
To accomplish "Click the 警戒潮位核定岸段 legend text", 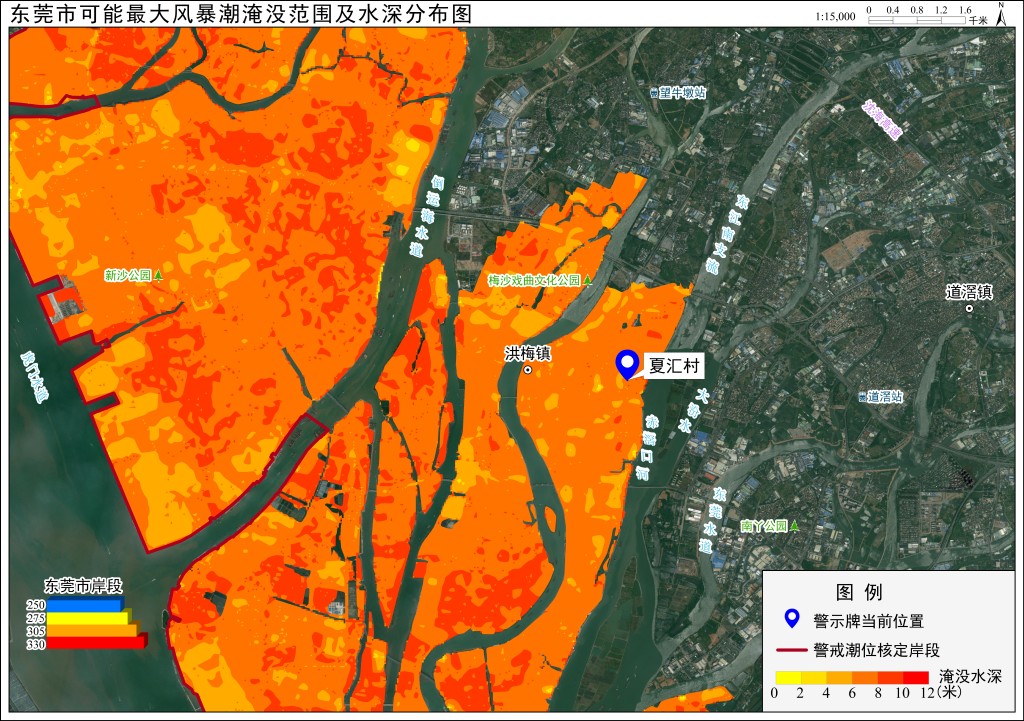I will click(877, 650).
